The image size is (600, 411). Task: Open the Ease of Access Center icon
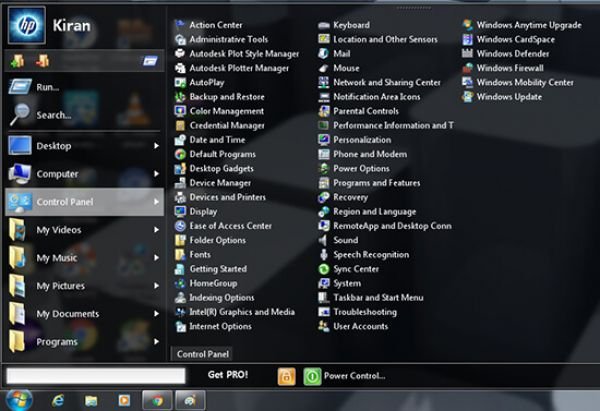[x=180, y=226]
